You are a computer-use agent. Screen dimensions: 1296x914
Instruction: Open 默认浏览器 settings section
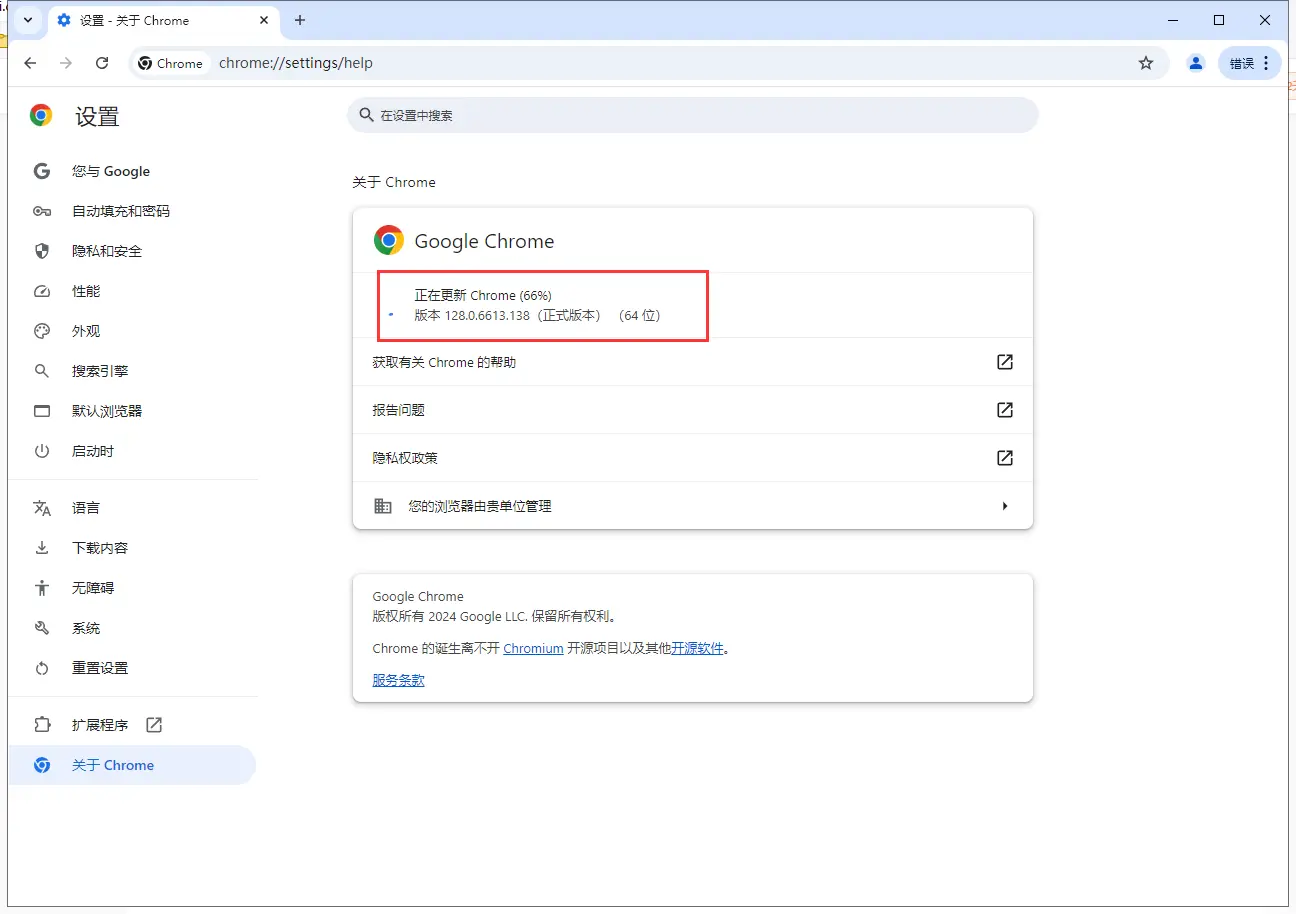(132, 411)
